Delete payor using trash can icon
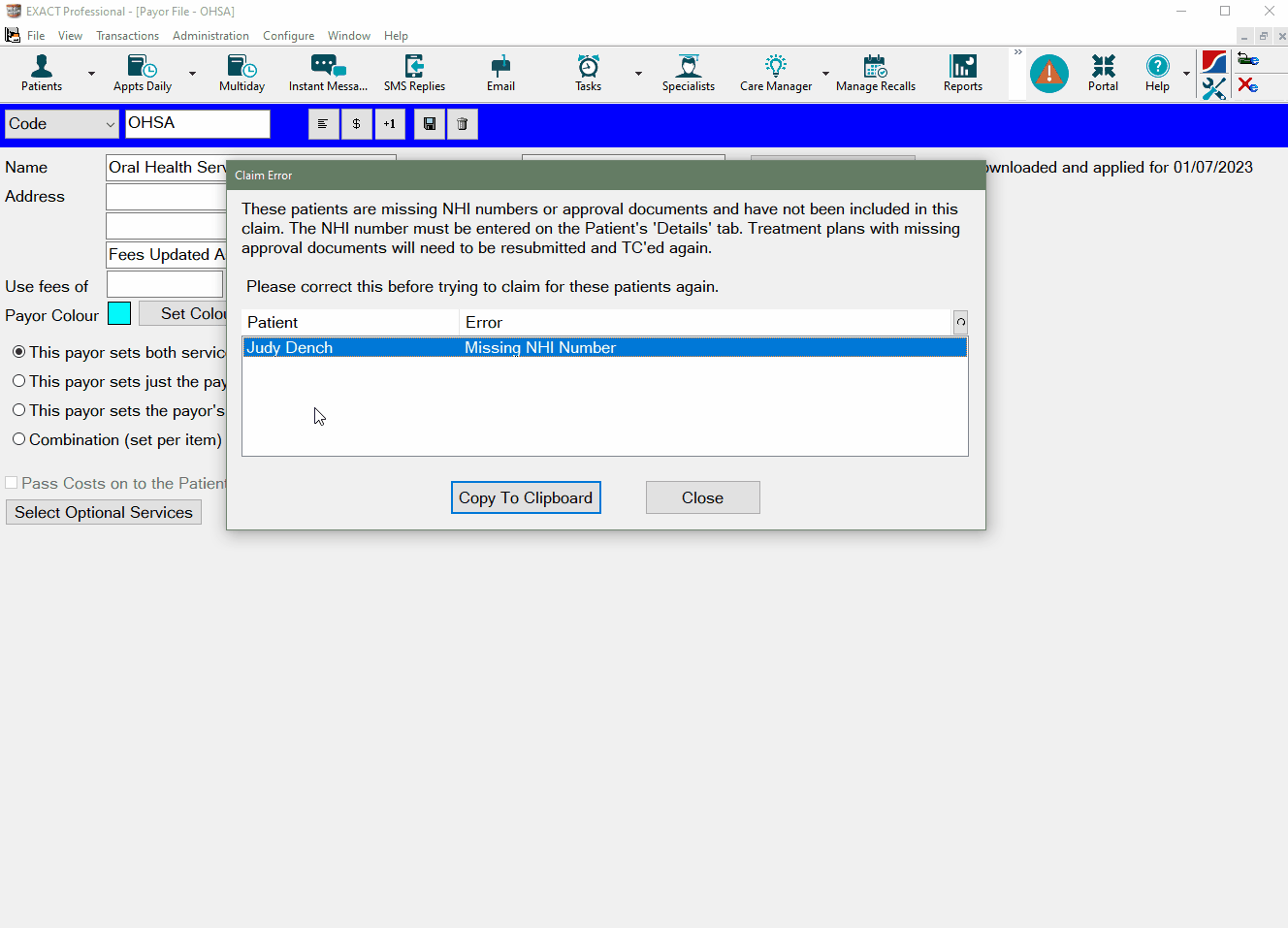 point(462,123)
